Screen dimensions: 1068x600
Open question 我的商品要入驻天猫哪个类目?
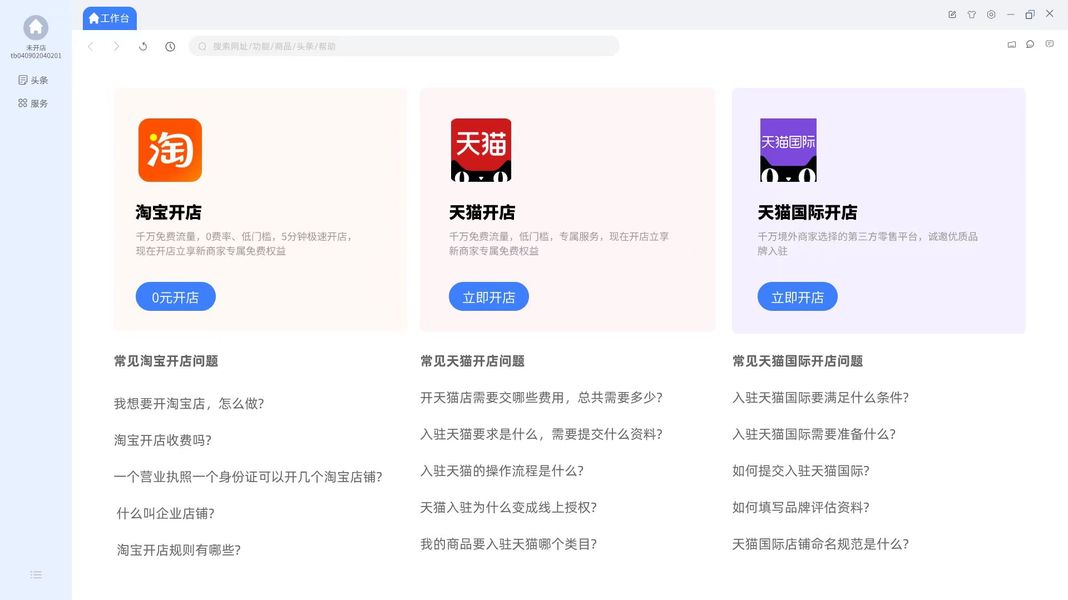[x=509, y=544]
